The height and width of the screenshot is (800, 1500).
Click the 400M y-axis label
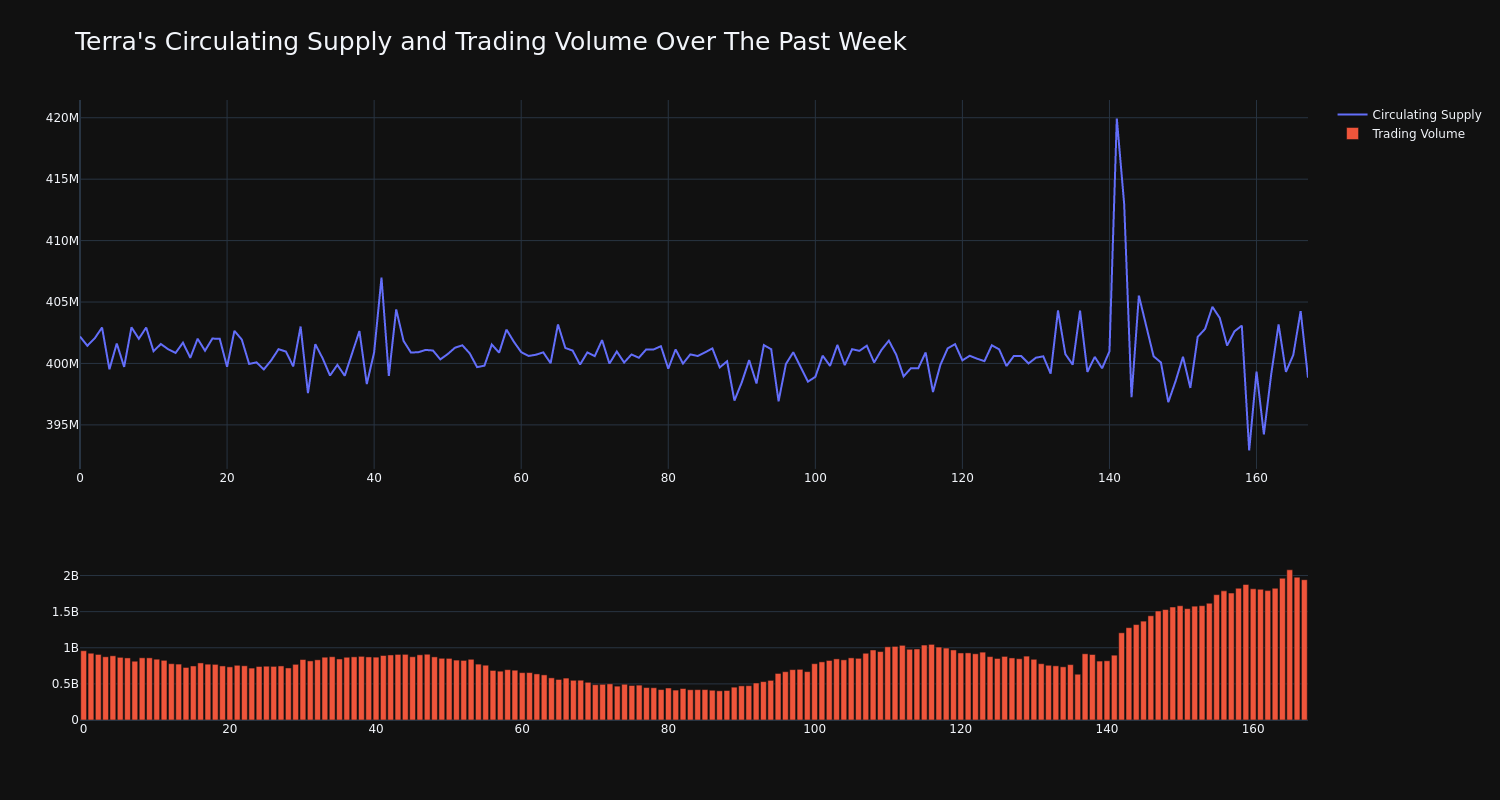pyautogui.click(x=62, y=364)
